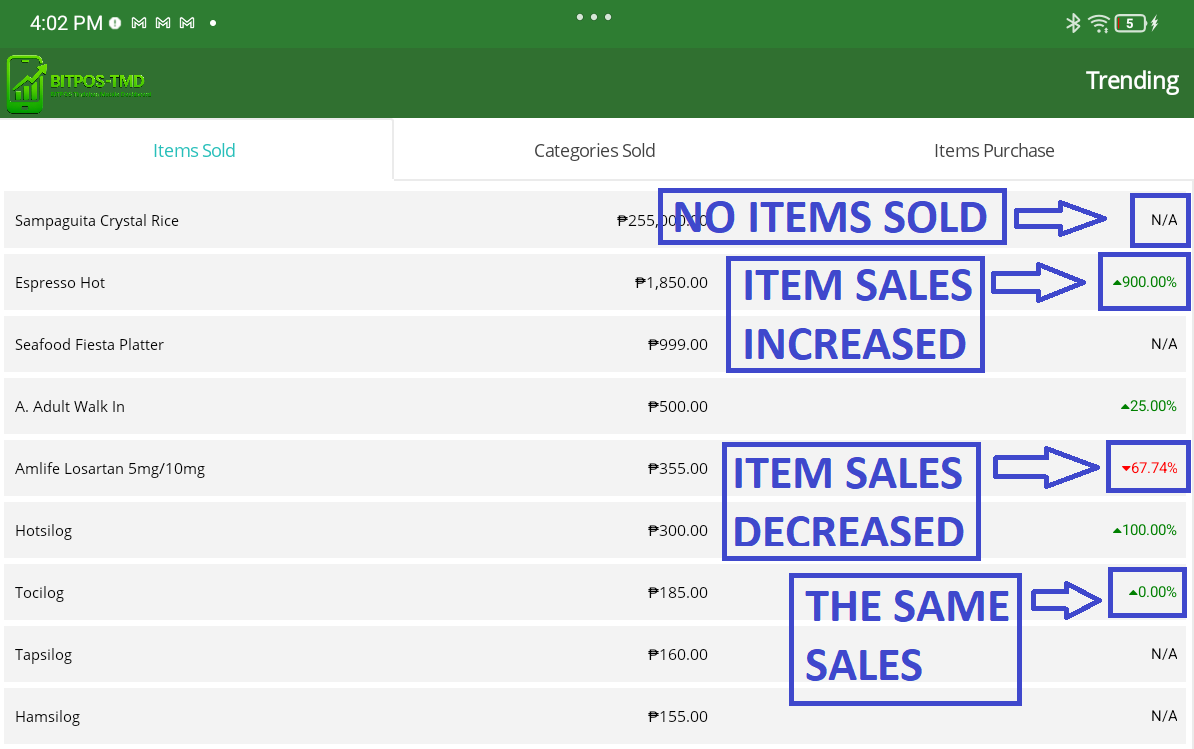The width and height of the screenshot is (1194, 749).
Task: Tap the Hotsilog list item
Action: [44, 531]
